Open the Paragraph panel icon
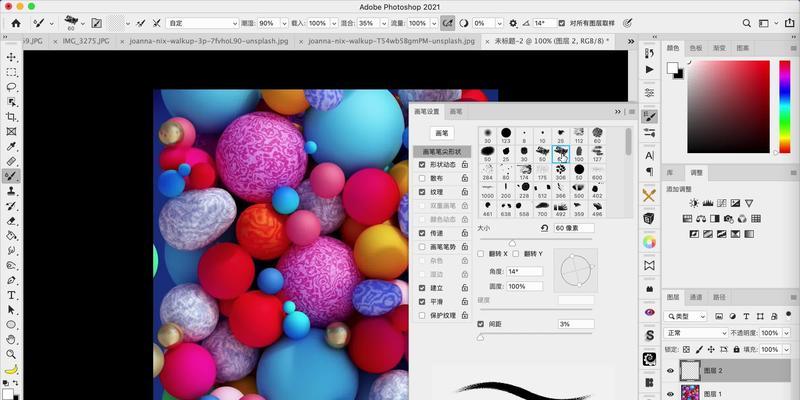This screenshot has height=400, width=800. 649,171
